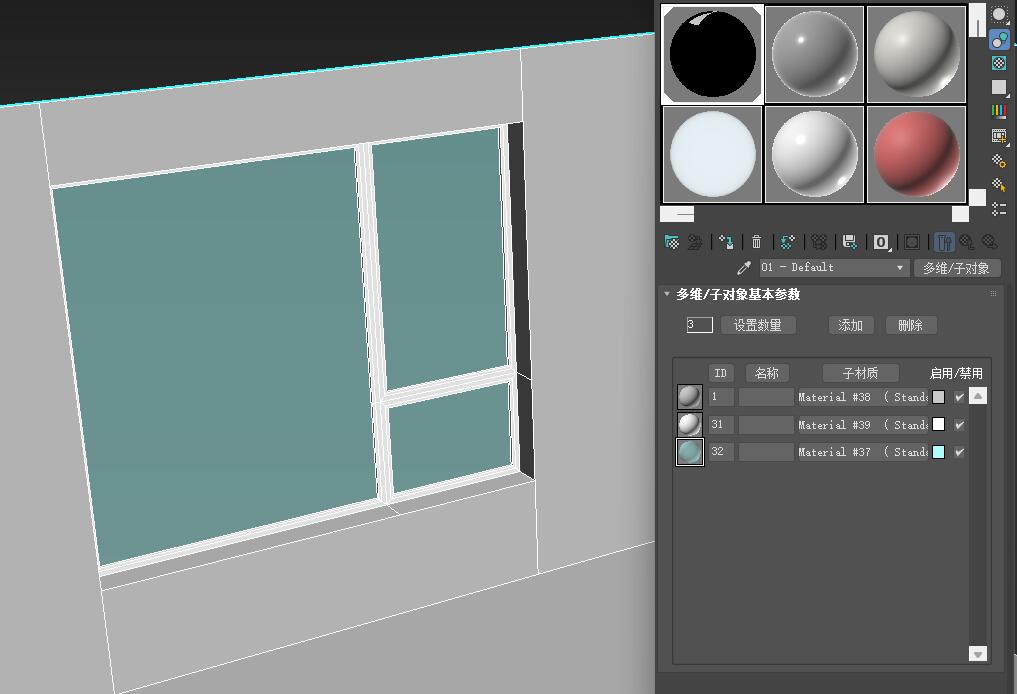Pick material from object with eyedropper

[x=744, y=268]
